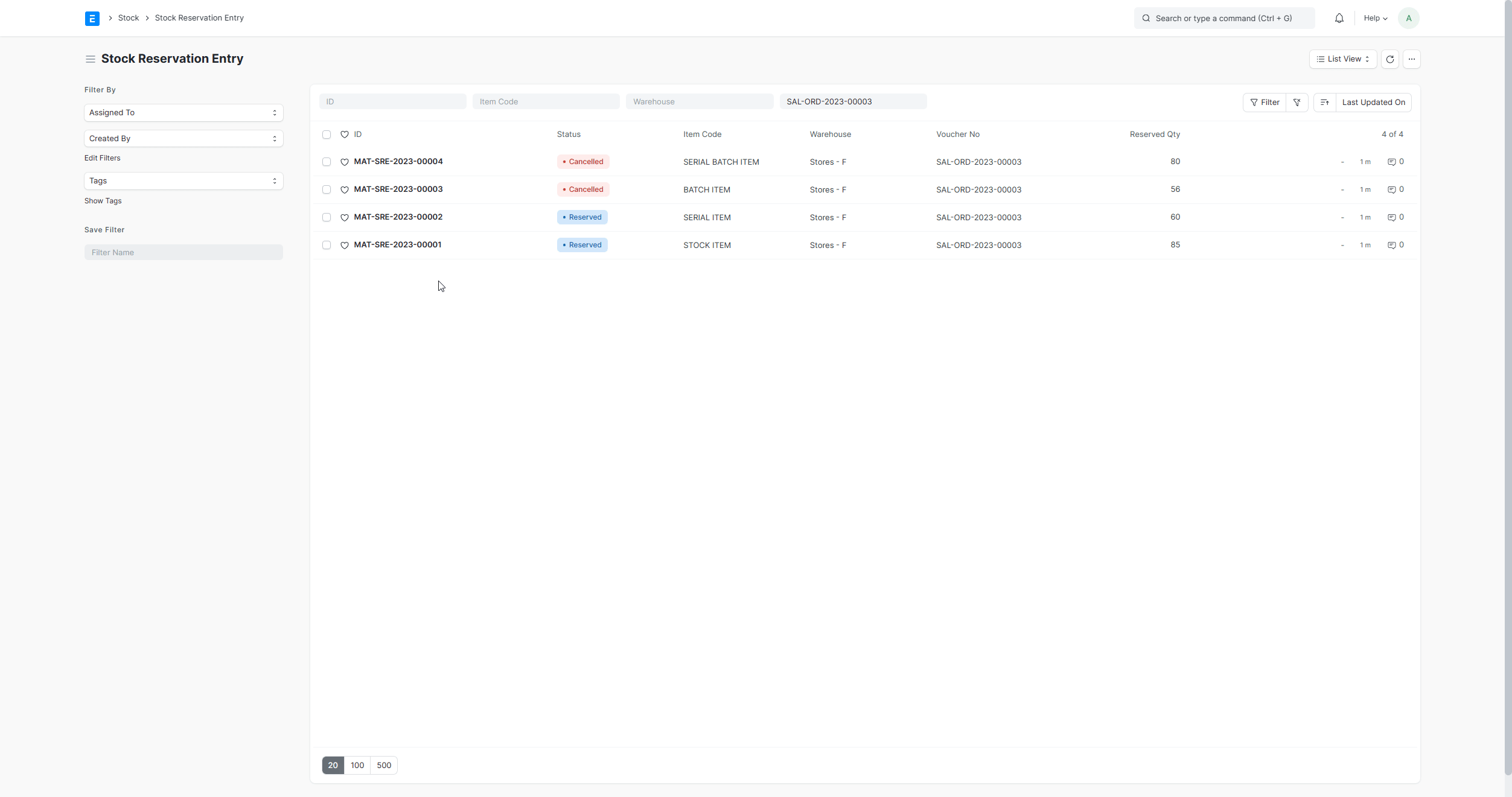Open the Help menu
Screen dimensions: 1512x797
[1375, 19]
